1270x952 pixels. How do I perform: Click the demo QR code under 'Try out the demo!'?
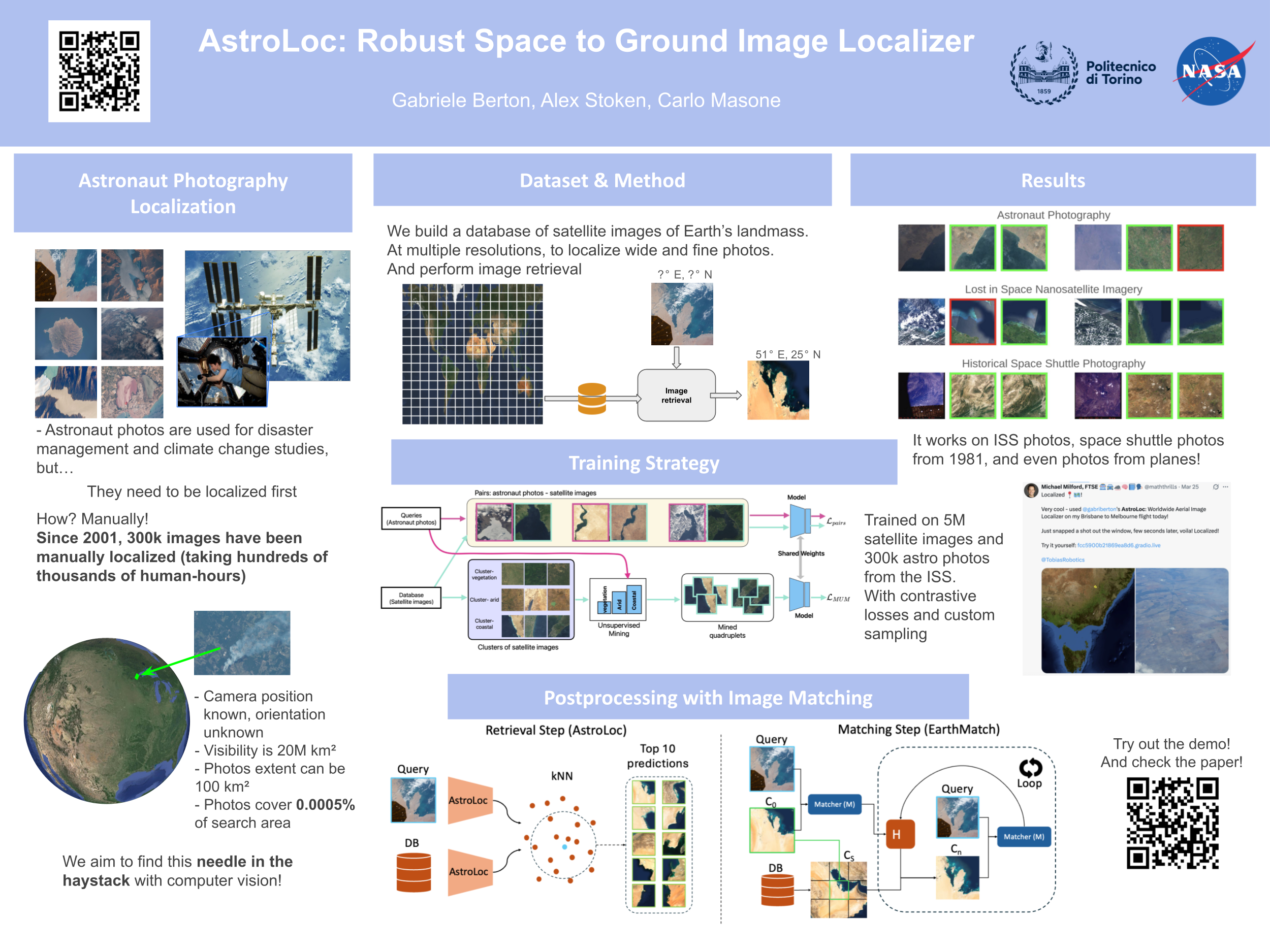point(1172,823)
